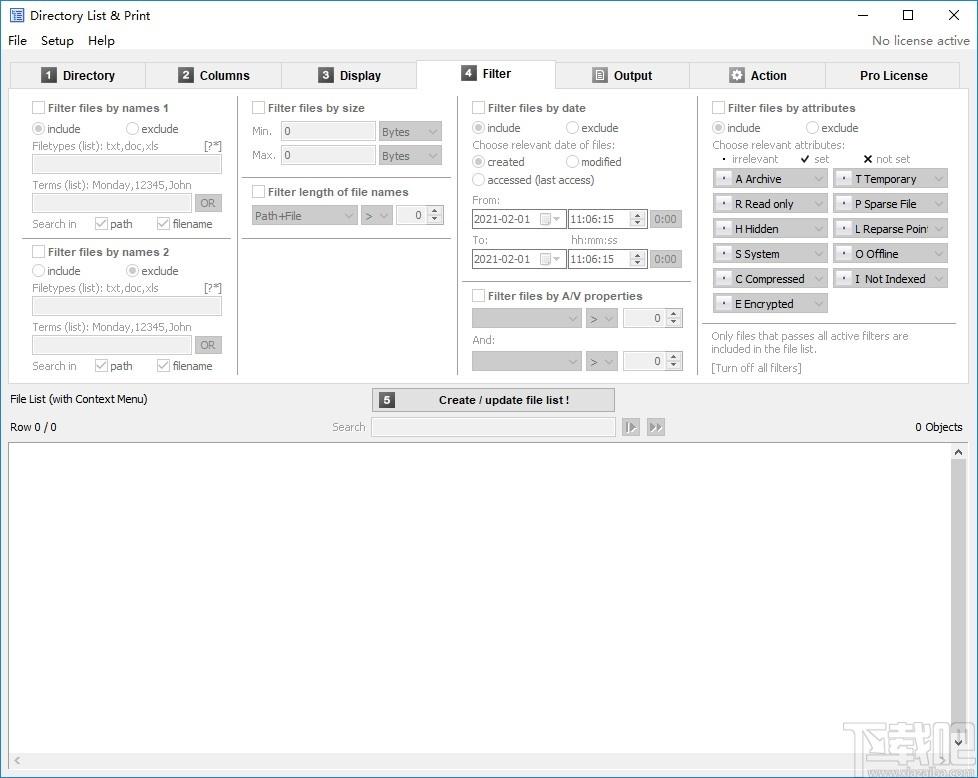Increase name length value with spinner
This screenshot has height=778, width=978.
pyautogui.click(x=435, y=211)
